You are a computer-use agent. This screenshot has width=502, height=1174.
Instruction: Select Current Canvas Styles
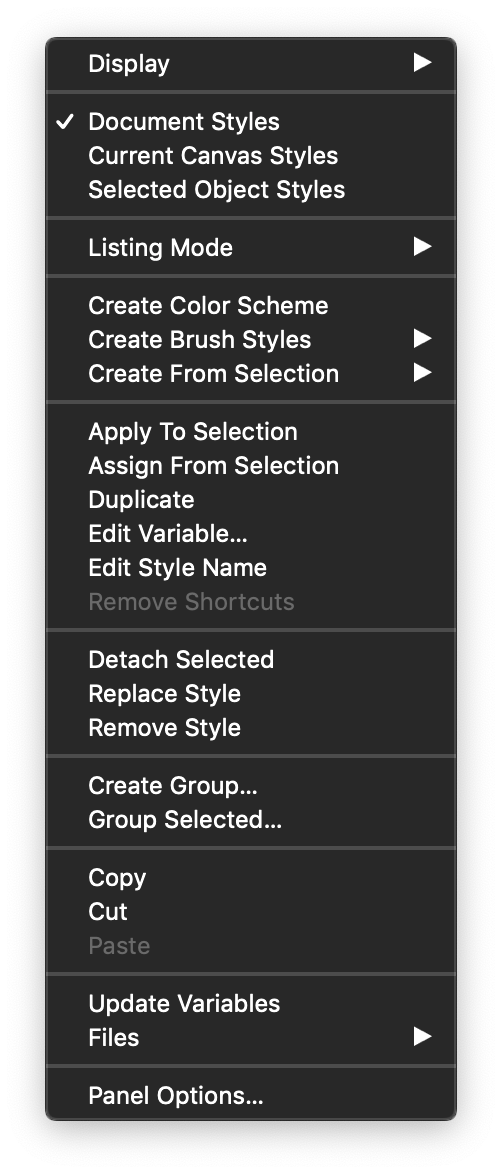point(251,156)
